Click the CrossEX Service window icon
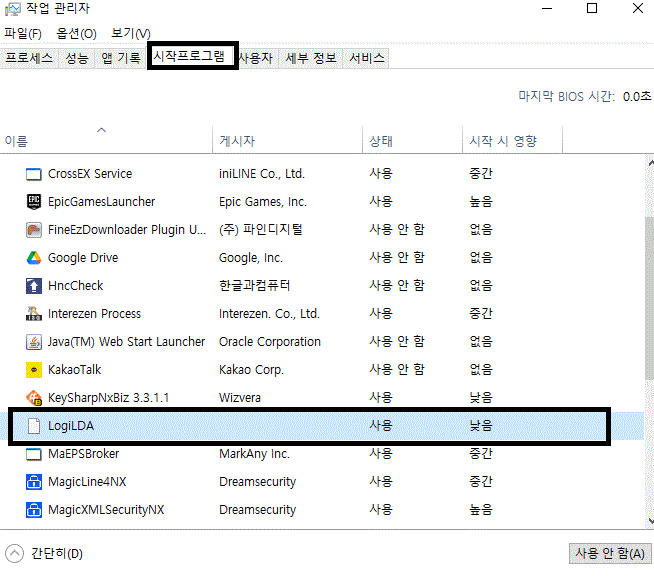 click(34, 174)
